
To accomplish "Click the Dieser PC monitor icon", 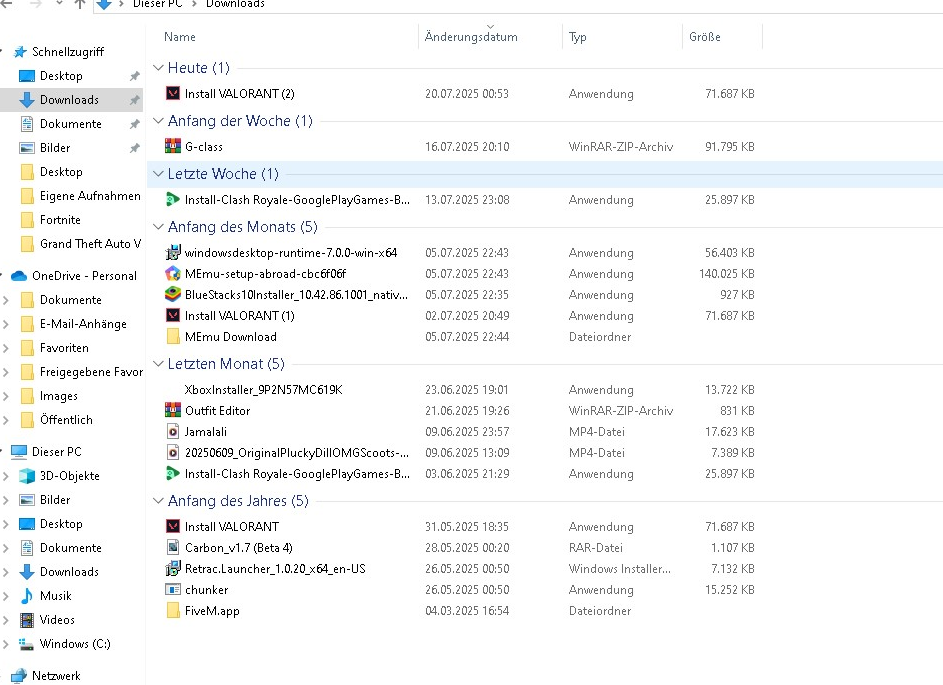I will 19,452.
